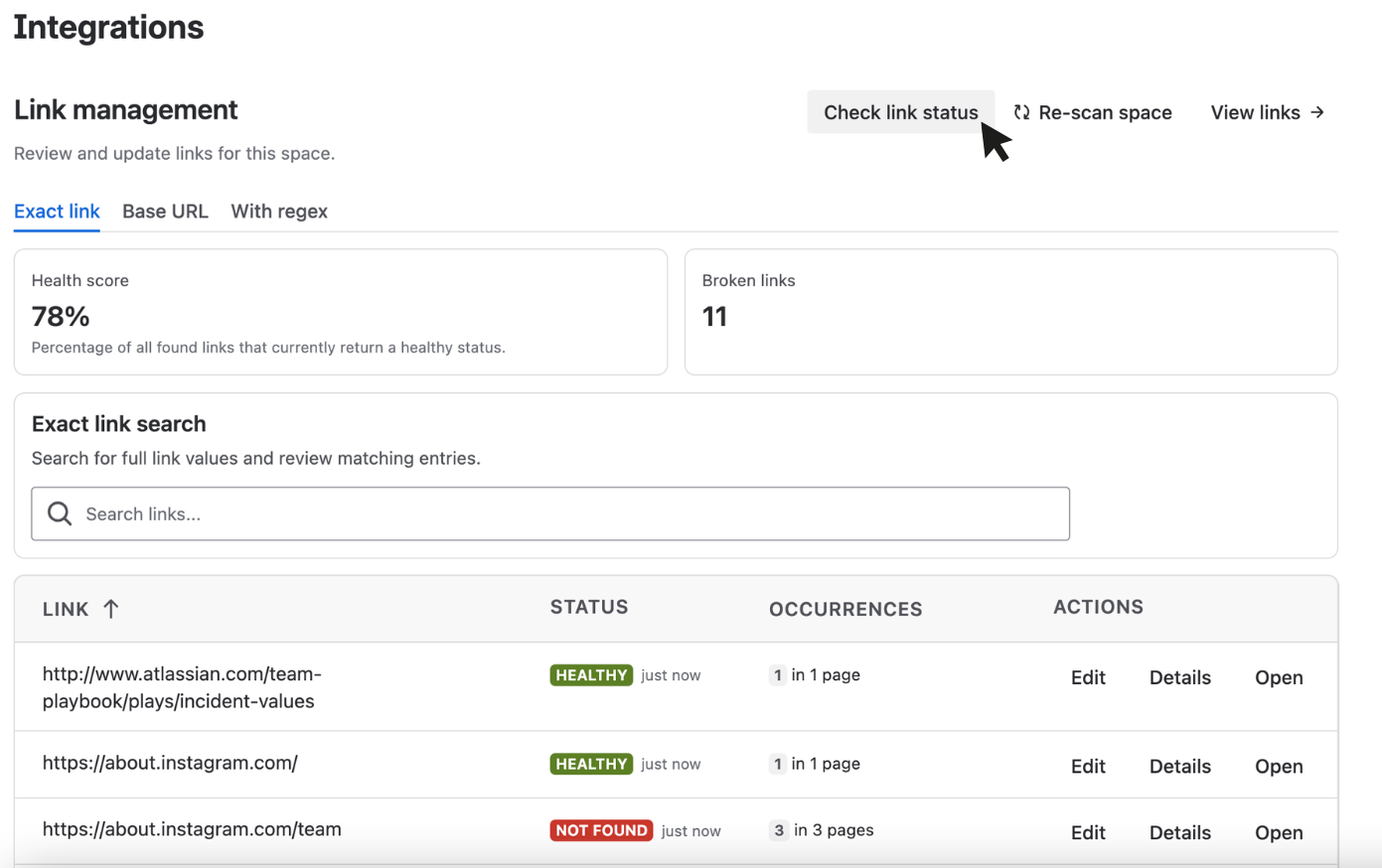Image resolution: width=1382 pixels, height=868 pixels.
Task: Switch to the Base URL tab
Action: pyautogui.click(x=165, y=211)
